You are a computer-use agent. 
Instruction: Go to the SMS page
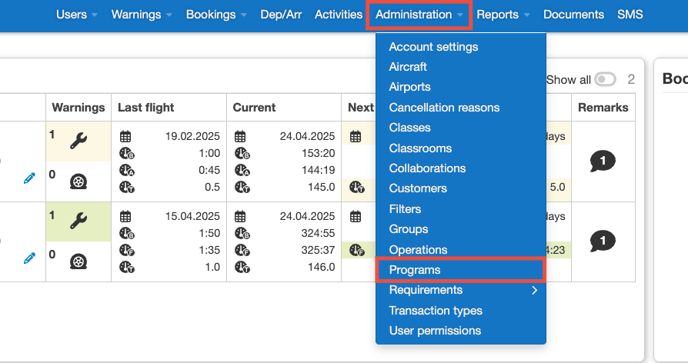pyautogui.click(x=630, y=14)
